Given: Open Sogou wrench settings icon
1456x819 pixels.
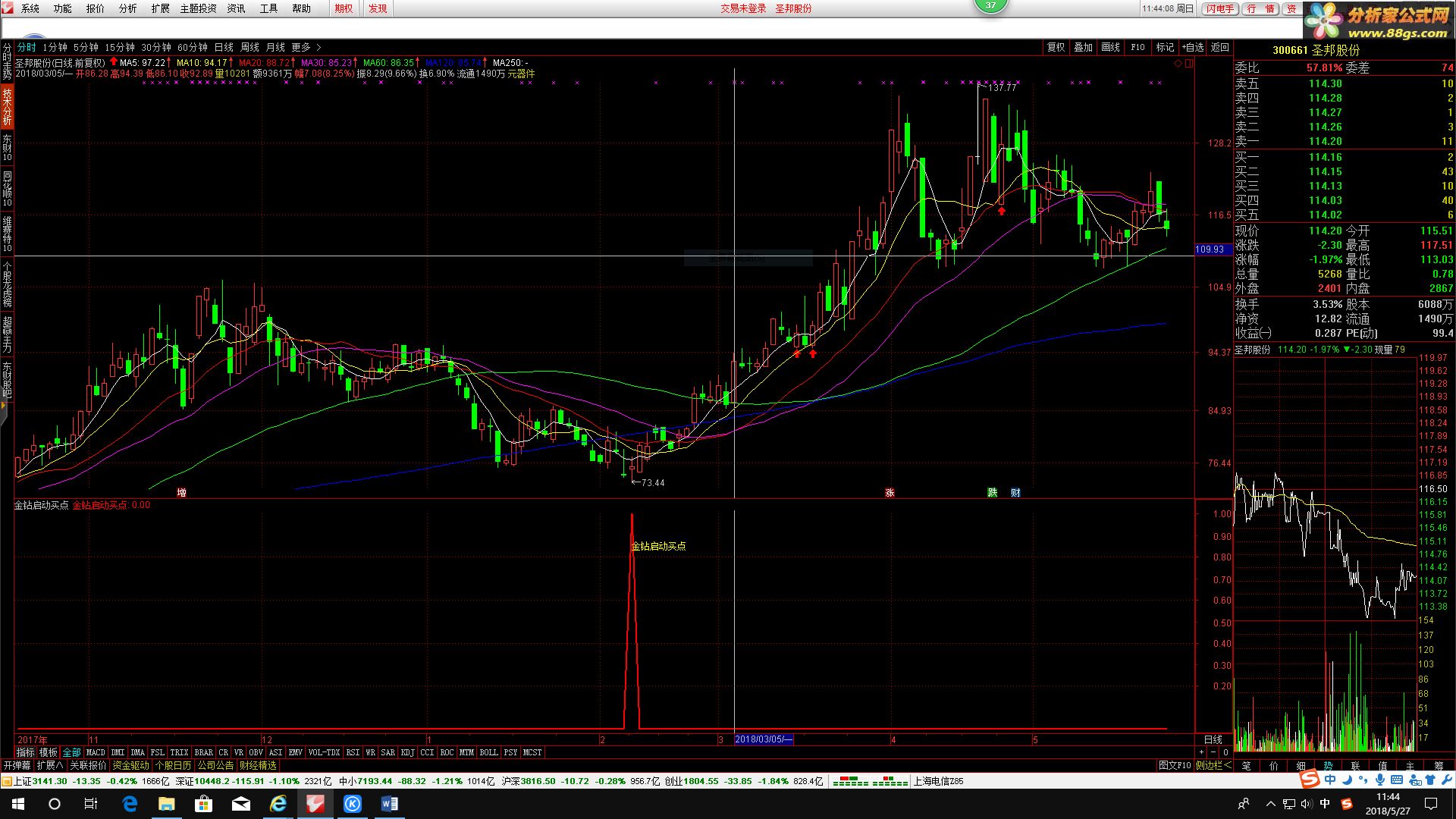Looking at the screenshot, I should click(1445, 780).
